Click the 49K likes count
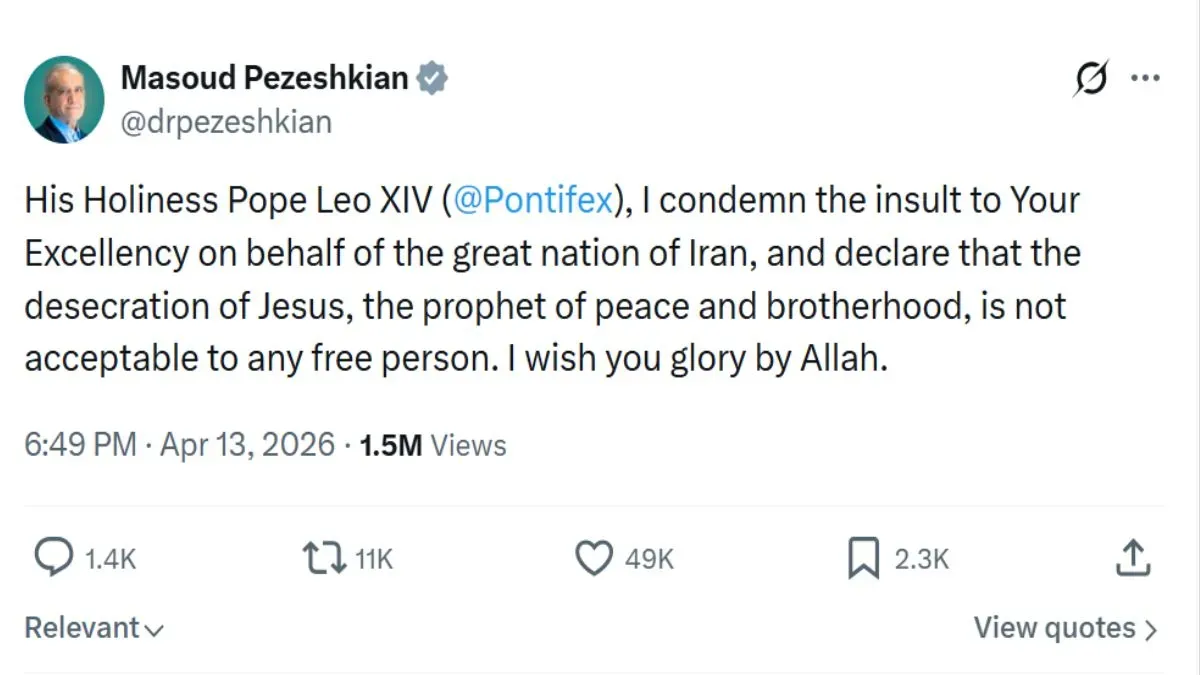The height and width of the screenshot is (675, 1200). [649, 560]
